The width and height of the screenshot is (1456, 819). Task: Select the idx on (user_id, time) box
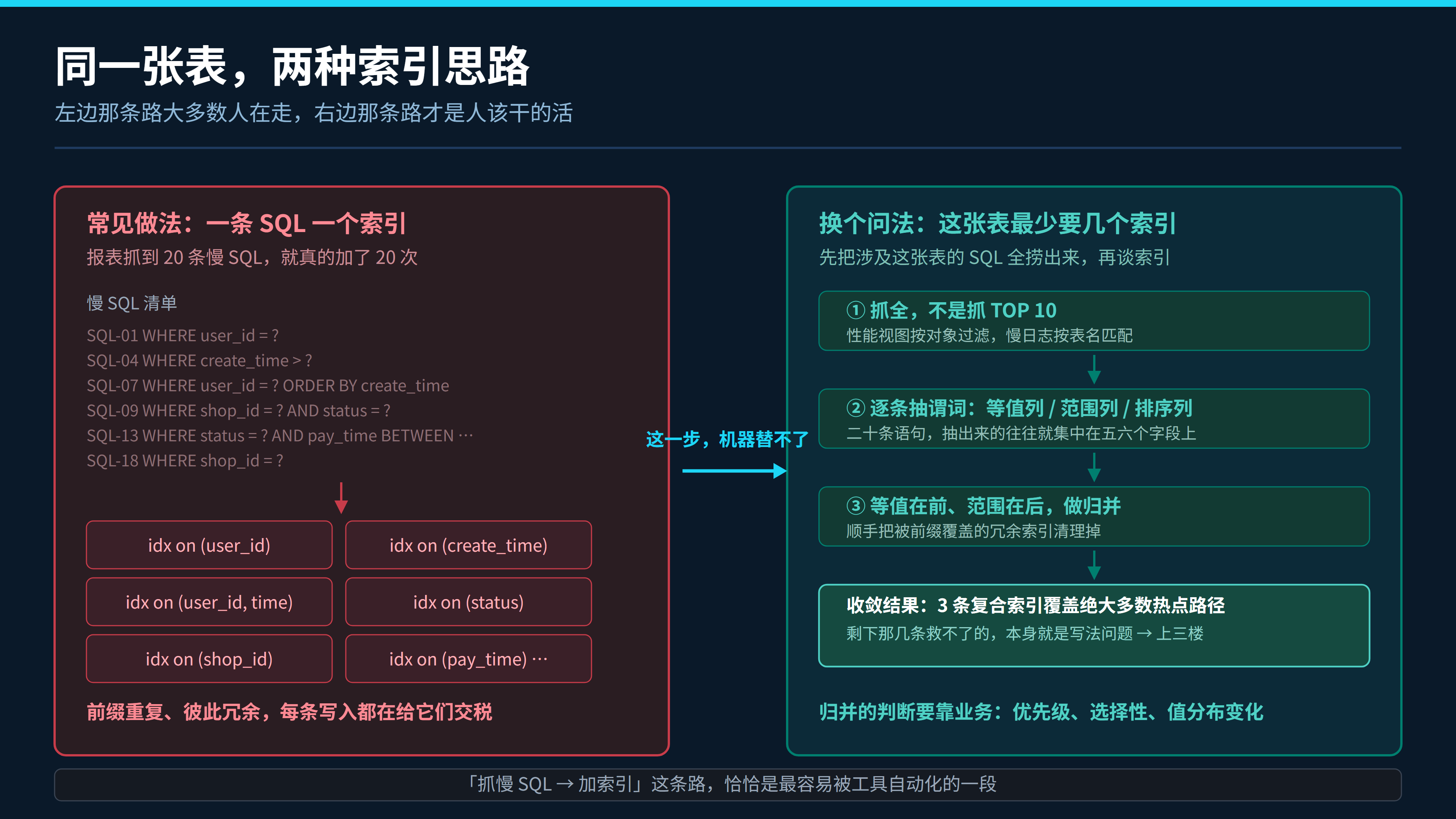coord(209,602)
